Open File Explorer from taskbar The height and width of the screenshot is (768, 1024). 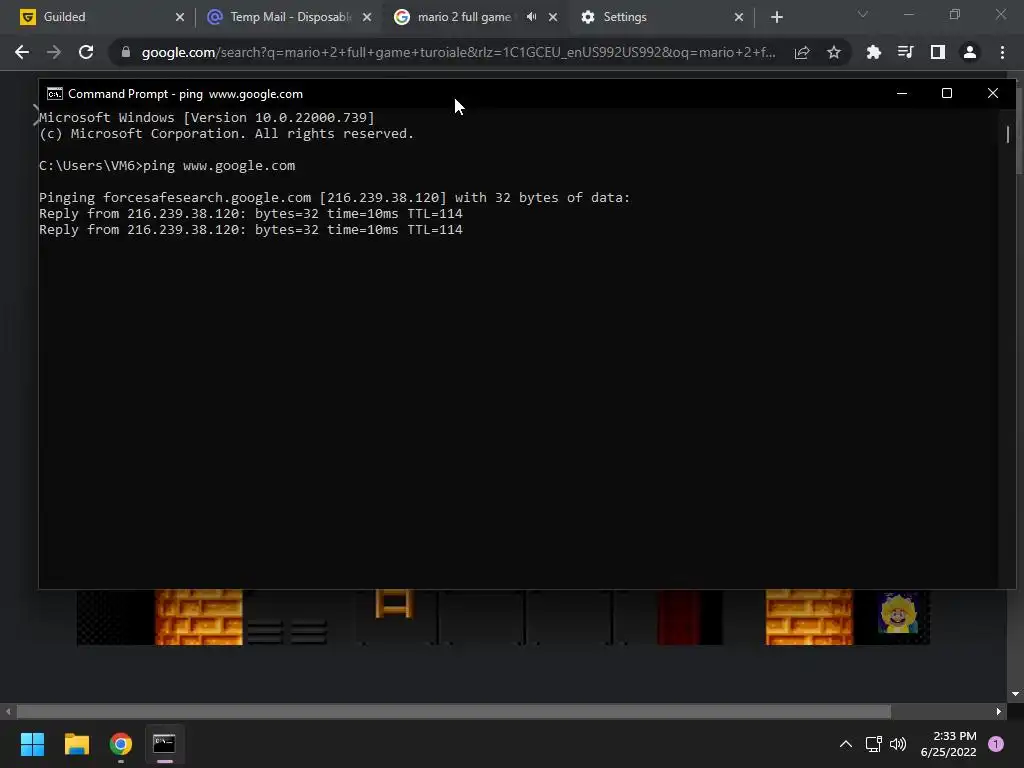click(x=76, y=744)
